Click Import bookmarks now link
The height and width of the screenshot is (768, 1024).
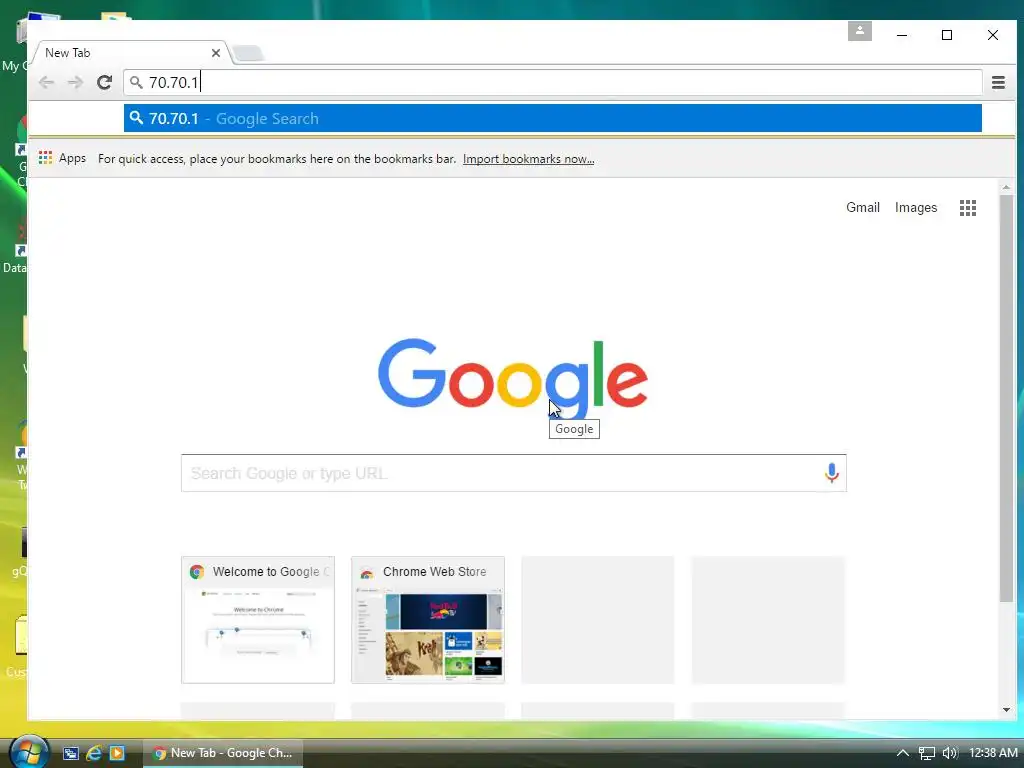[528, 159]
